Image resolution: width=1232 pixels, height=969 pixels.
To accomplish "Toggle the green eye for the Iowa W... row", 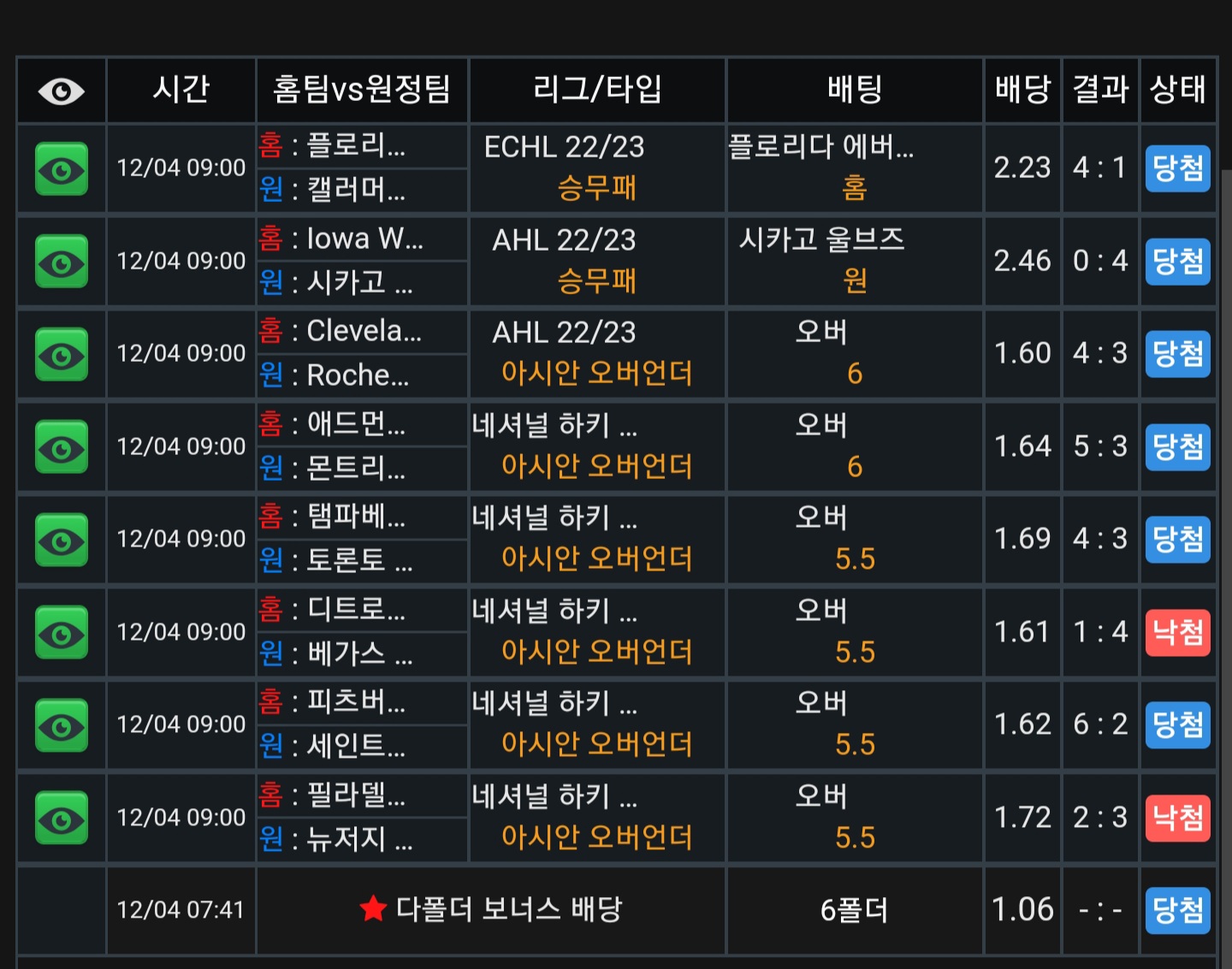I will pyautogui.click(x=62, y=262).
